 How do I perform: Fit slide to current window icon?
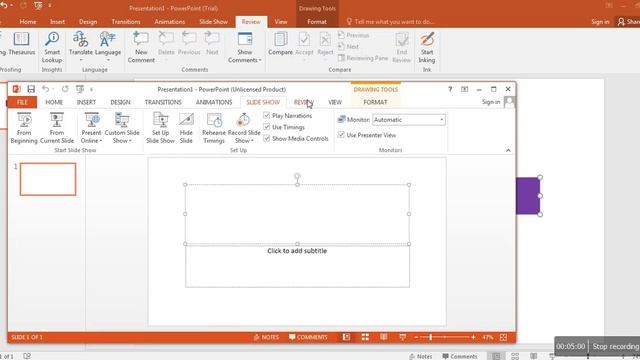point(503,337)
